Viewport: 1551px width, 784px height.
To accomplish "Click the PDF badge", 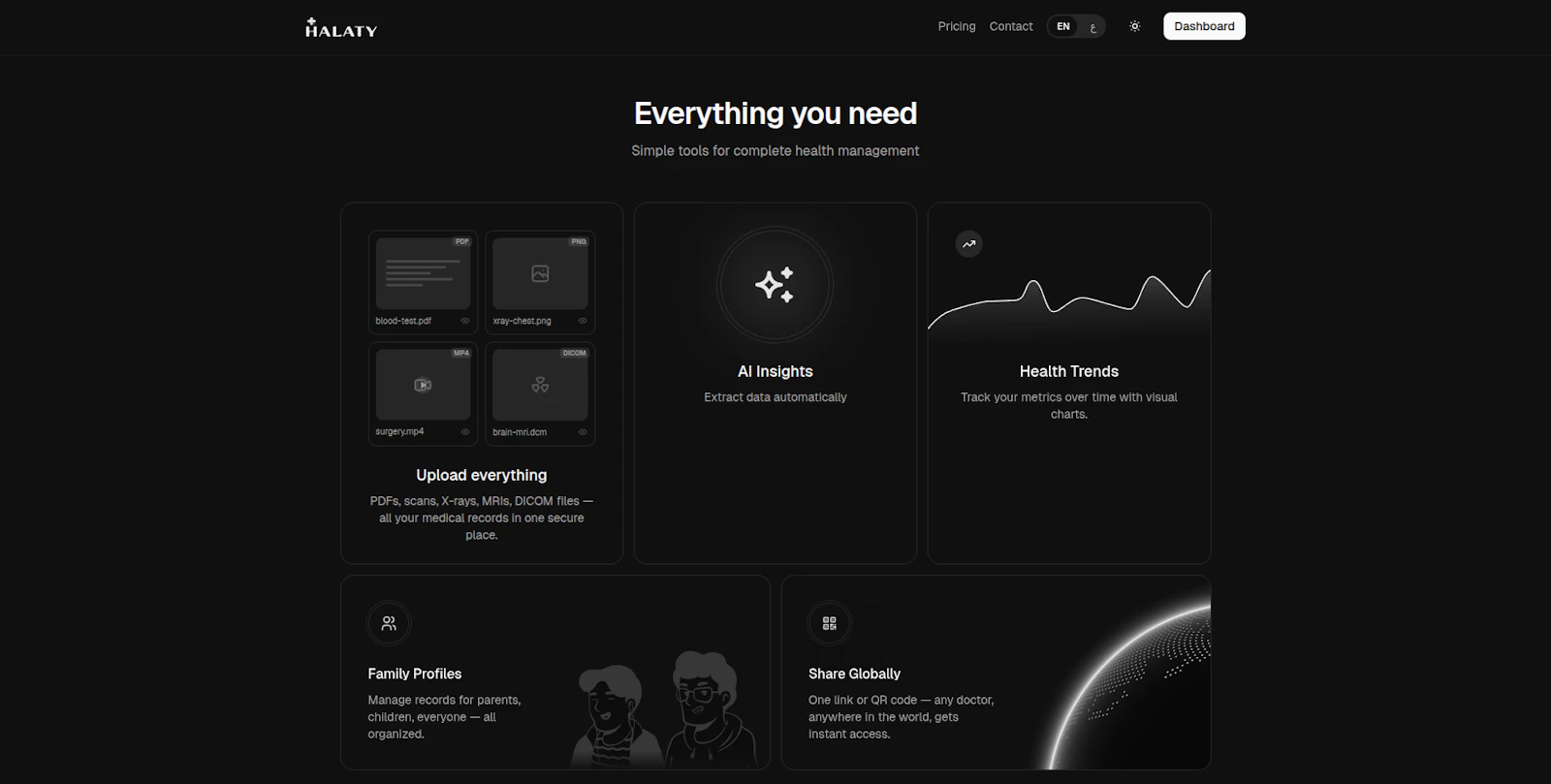I will coord(462,241).
